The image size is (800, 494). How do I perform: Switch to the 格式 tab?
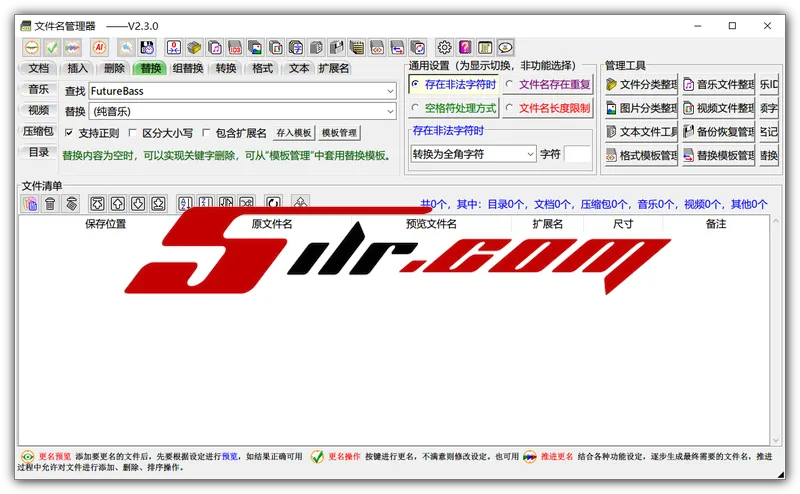[x=262, y=68]
